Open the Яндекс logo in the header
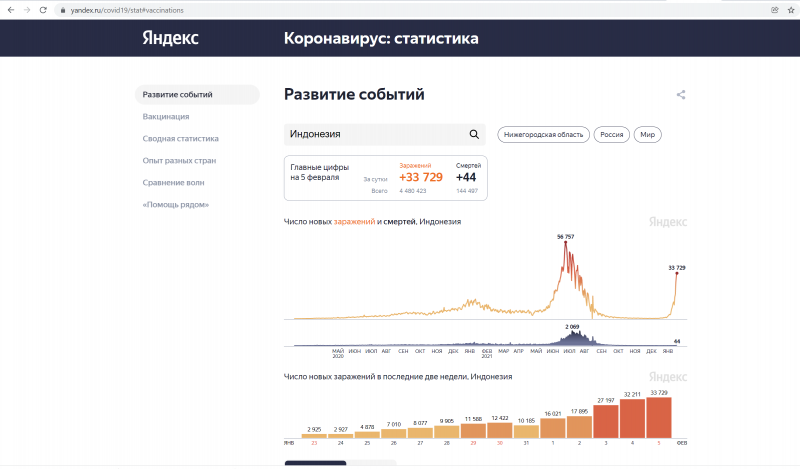Image resolution: width=800 pixels, height=469 pixels. pos(170,38)
